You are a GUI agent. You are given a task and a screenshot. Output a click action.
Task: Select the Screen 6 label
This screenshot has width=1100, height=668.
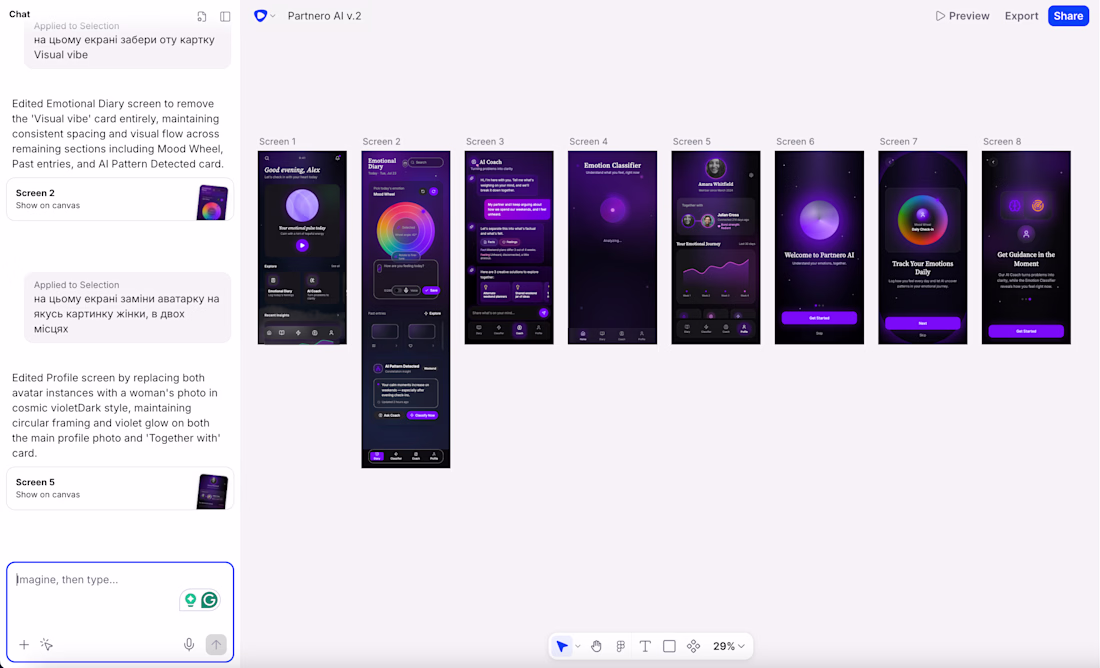pos(795,141)
